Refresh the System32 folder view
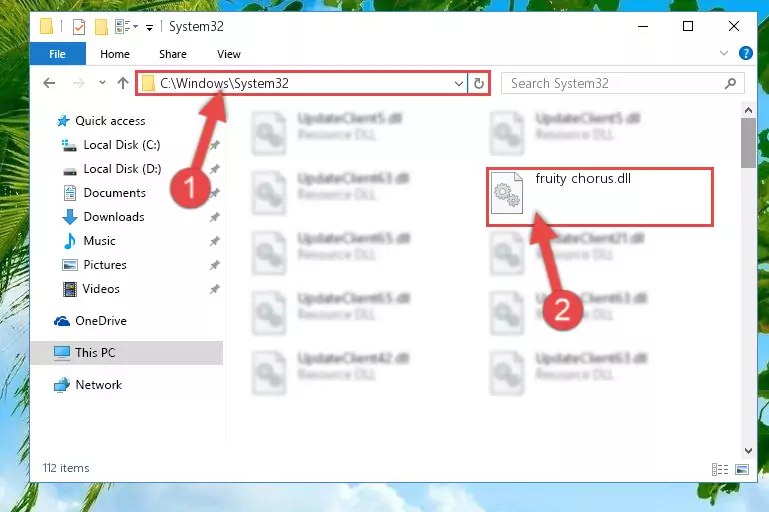The image size is (769, 512). [479, 83]
